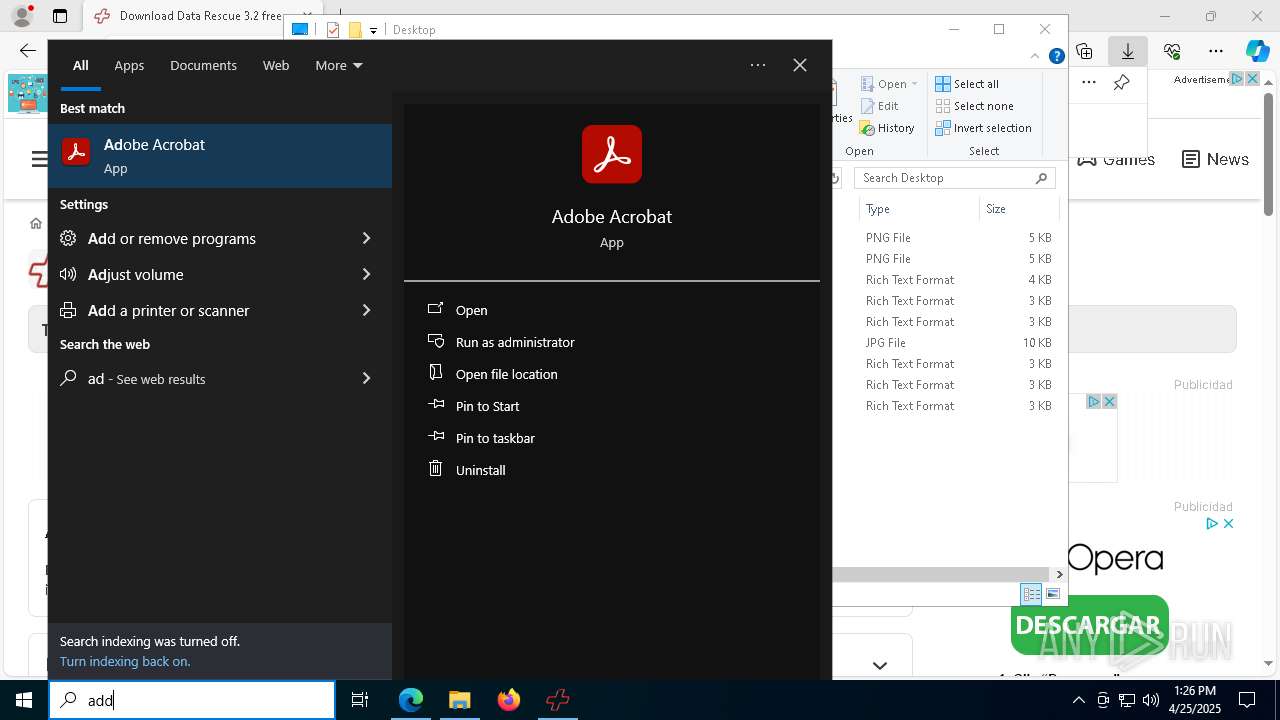Image resolution: width=1280 pixels, height=720 pixels.
Task: Select the Open action icon for Acrobat
Action: [x=435, y=309]
